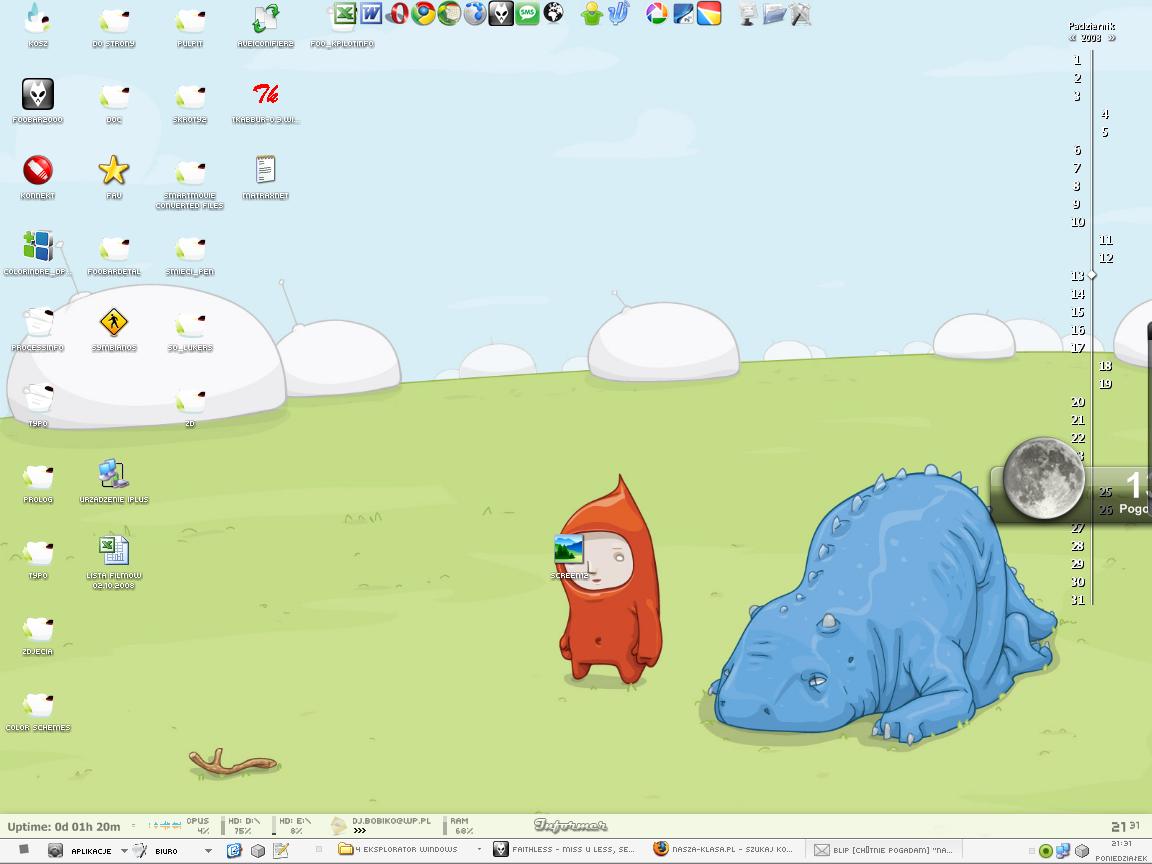Select the Fav star desktop icon

pos(114,177)
